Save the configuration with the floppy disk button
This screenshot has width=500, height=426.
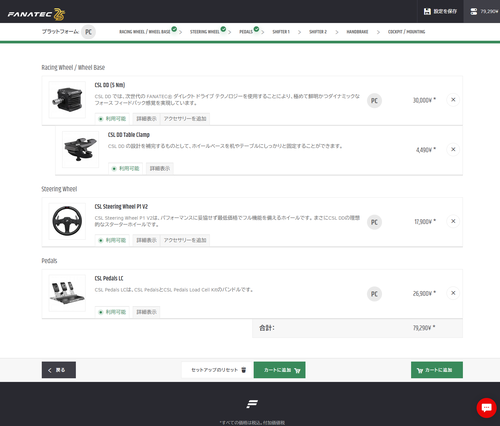click(x=440, y=11)
